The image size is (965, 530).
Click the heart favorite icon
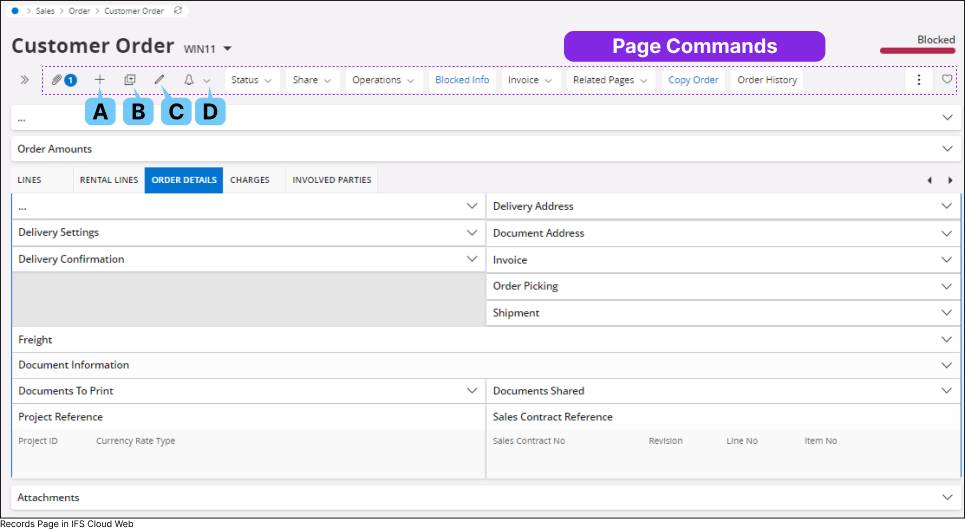click(x=947, y=80)
